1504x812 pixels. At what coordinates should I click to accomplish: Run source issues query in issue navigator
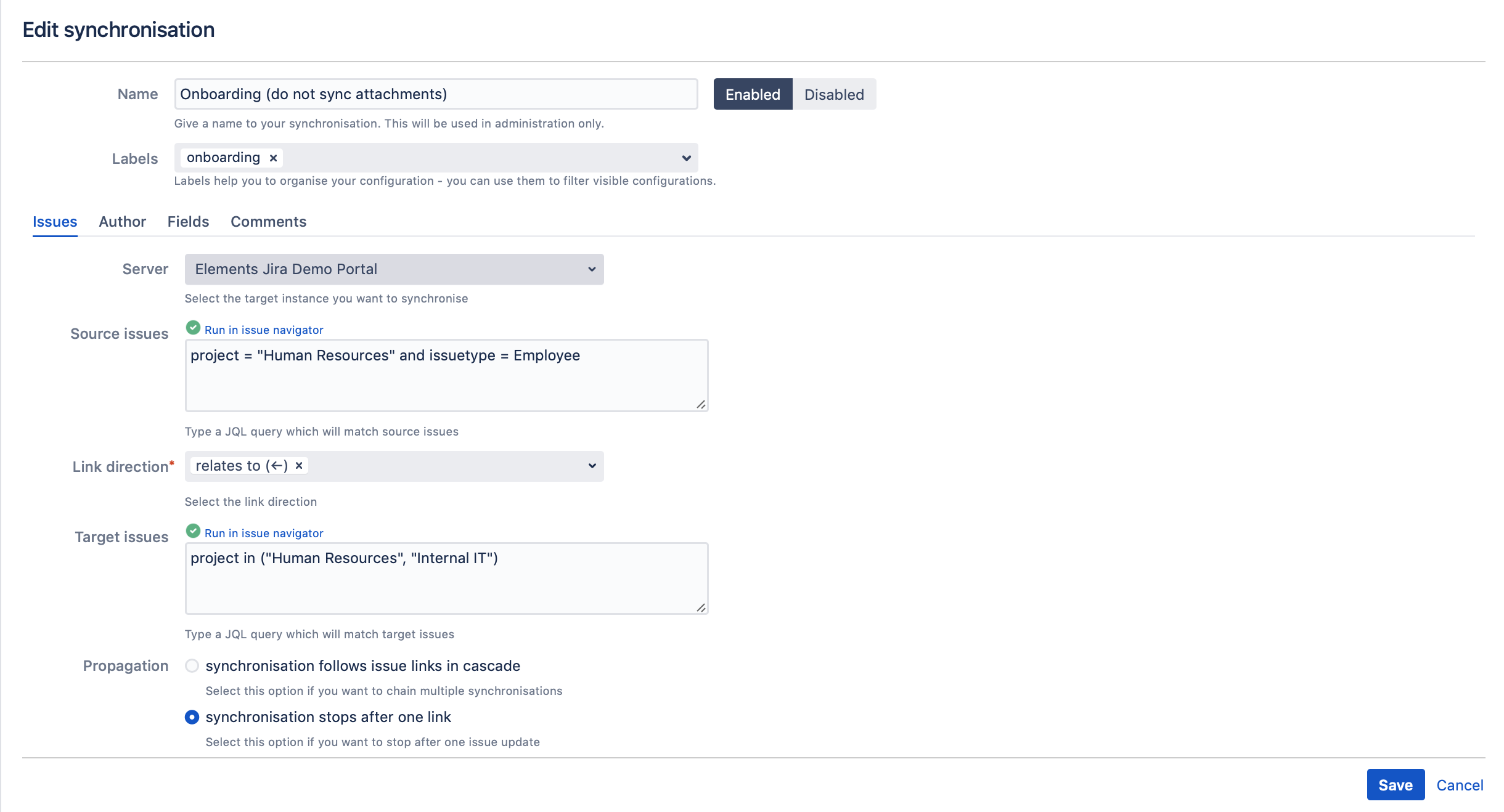coord(264,330)
